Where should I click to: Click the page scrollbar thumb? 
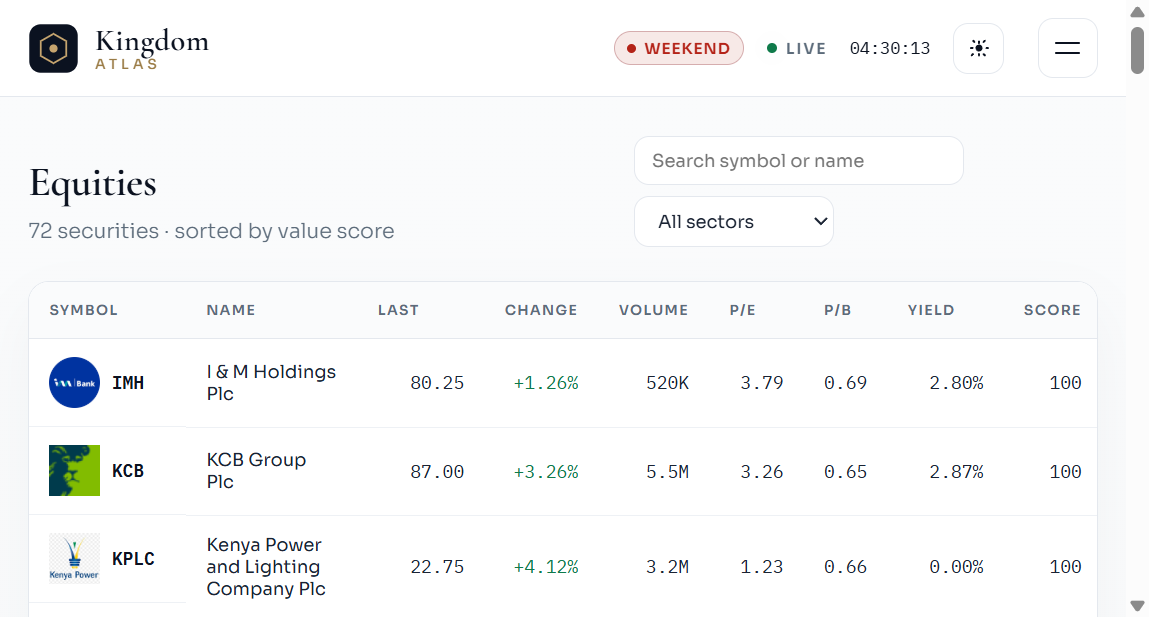click(1137, 50)
